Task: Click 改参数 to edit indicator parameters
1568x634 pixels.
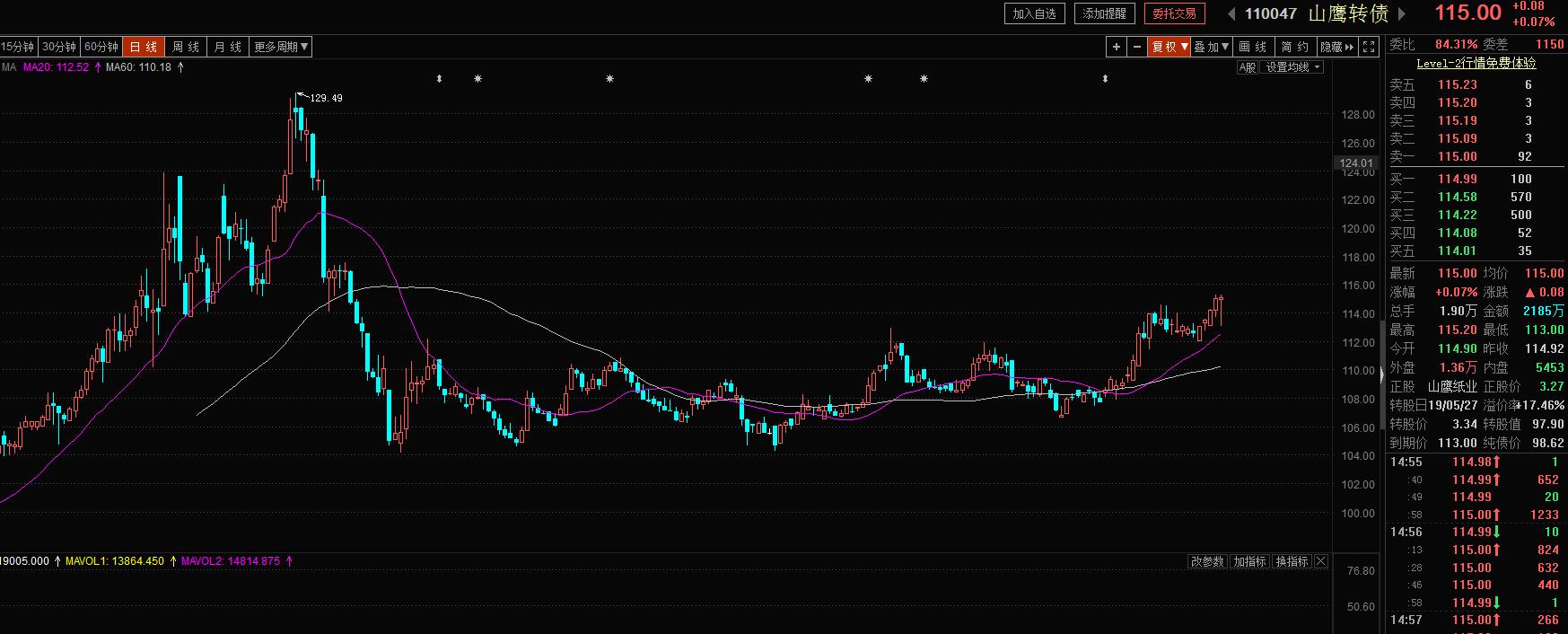Action: [1207, 561]
